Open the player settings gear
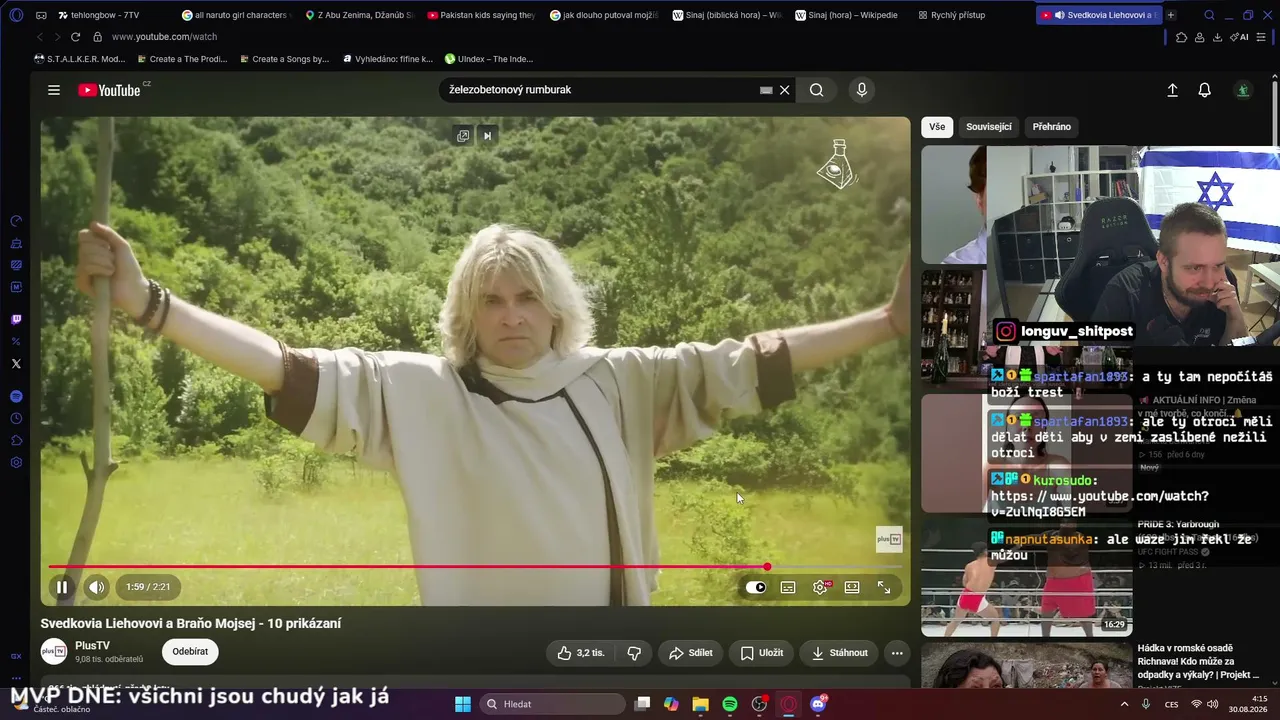Viewport: 1280px width, 720px height. click(820, 587)
